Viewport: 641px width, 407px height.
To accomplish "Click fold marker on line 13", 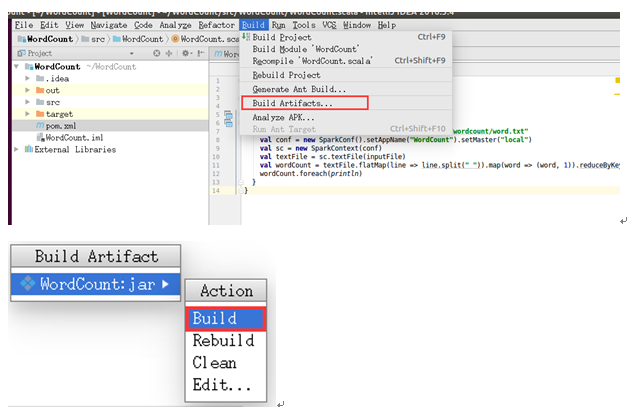I will click(x=241, y=182).
